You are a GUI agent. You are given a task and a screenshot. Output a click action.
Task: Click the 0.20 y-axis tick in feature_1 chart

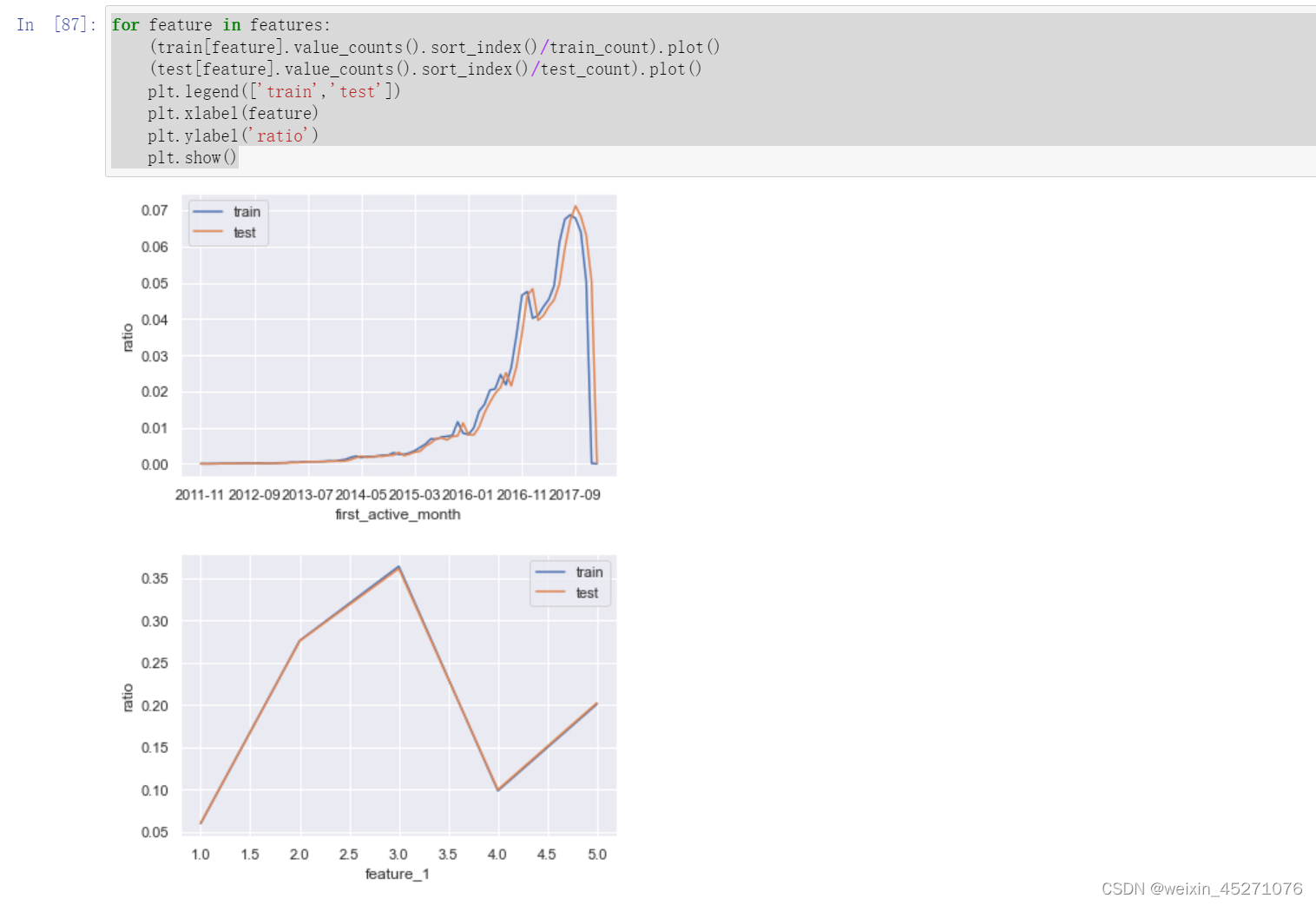155,706
